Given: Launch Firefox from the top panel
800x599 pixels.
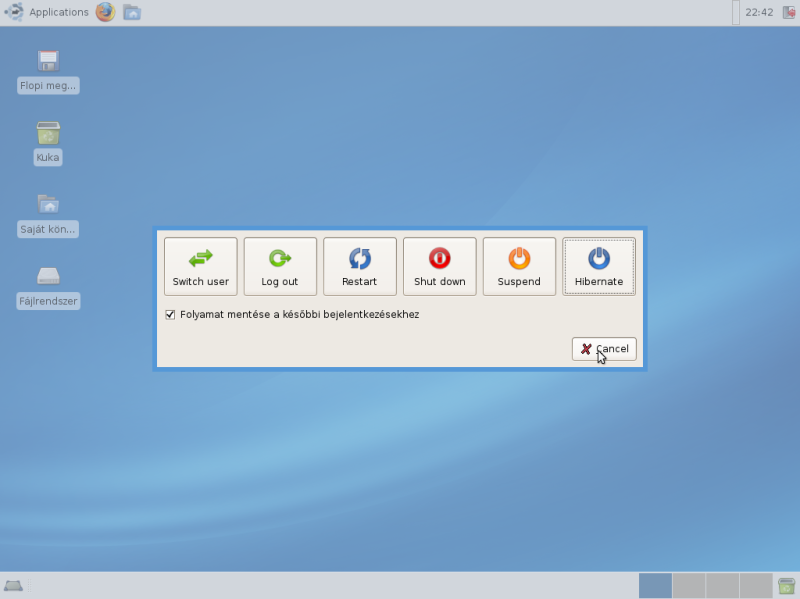Looking at the screenshot, I should pyautogui.click(x=105, y=12).
